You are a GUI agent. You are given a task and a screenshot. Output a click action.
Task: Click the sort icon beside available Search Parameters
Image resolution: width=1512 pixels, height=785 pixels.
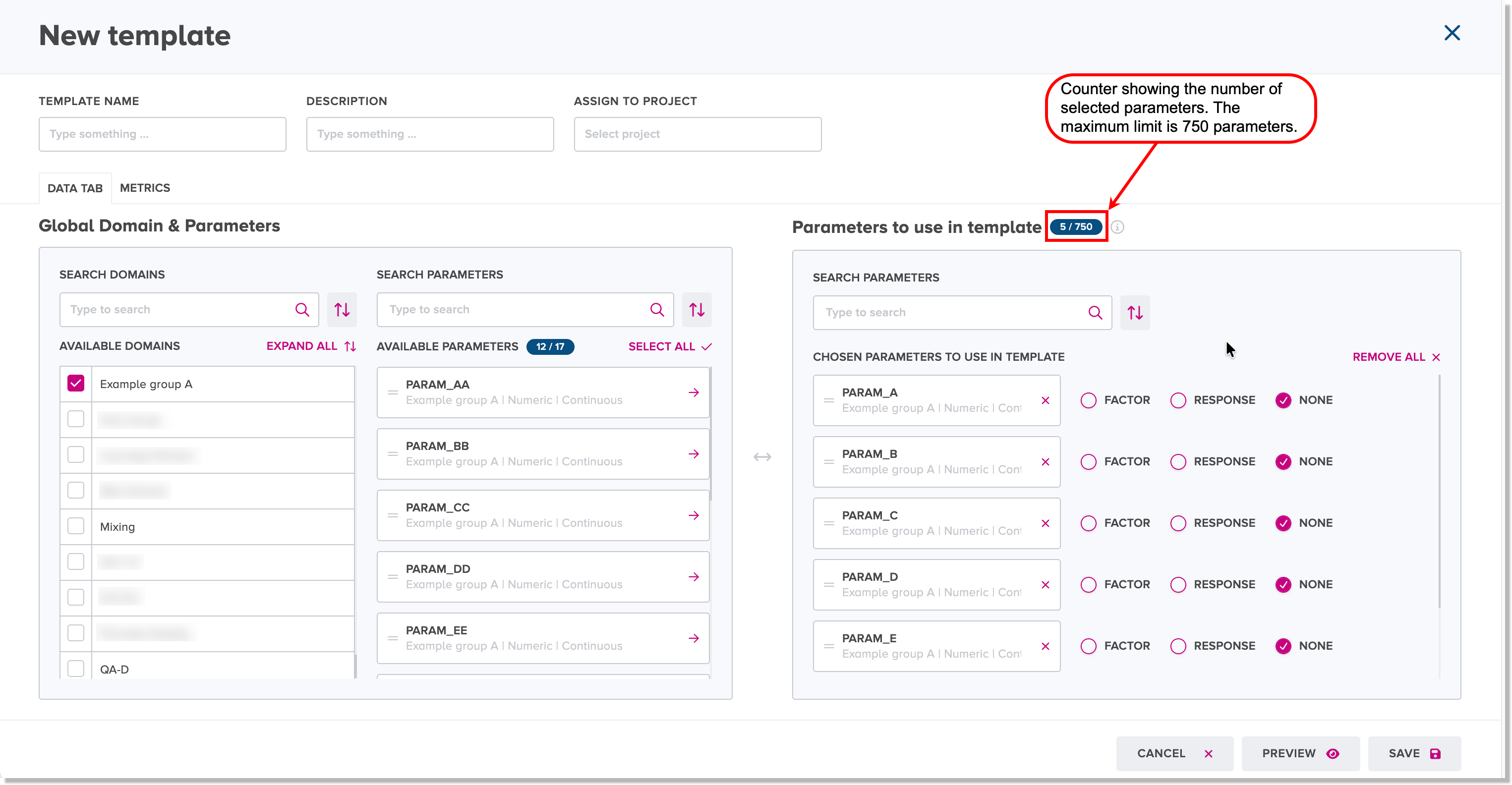click(x=697, y=309)
